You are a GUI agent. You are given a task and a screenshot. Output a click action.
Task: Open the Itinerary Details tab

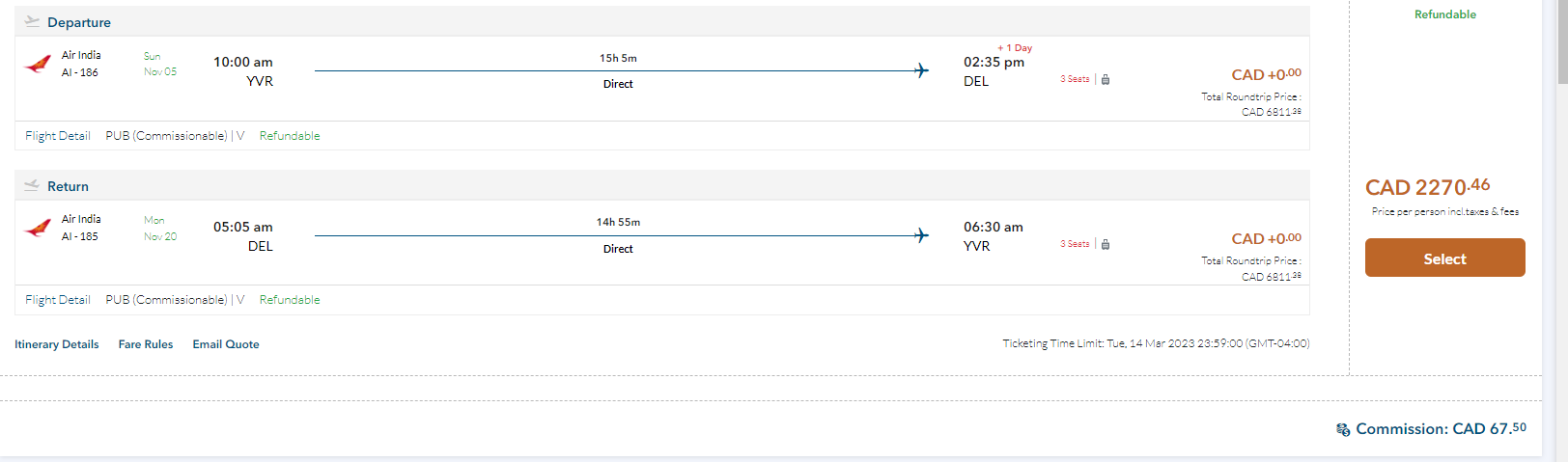click(x=57, y=344)
